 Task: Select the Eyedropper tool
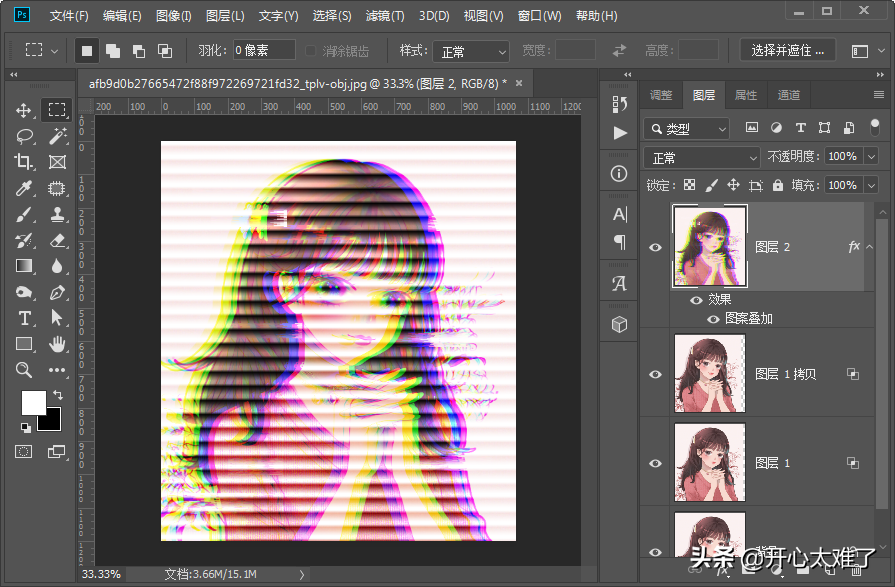coord(25,188)
